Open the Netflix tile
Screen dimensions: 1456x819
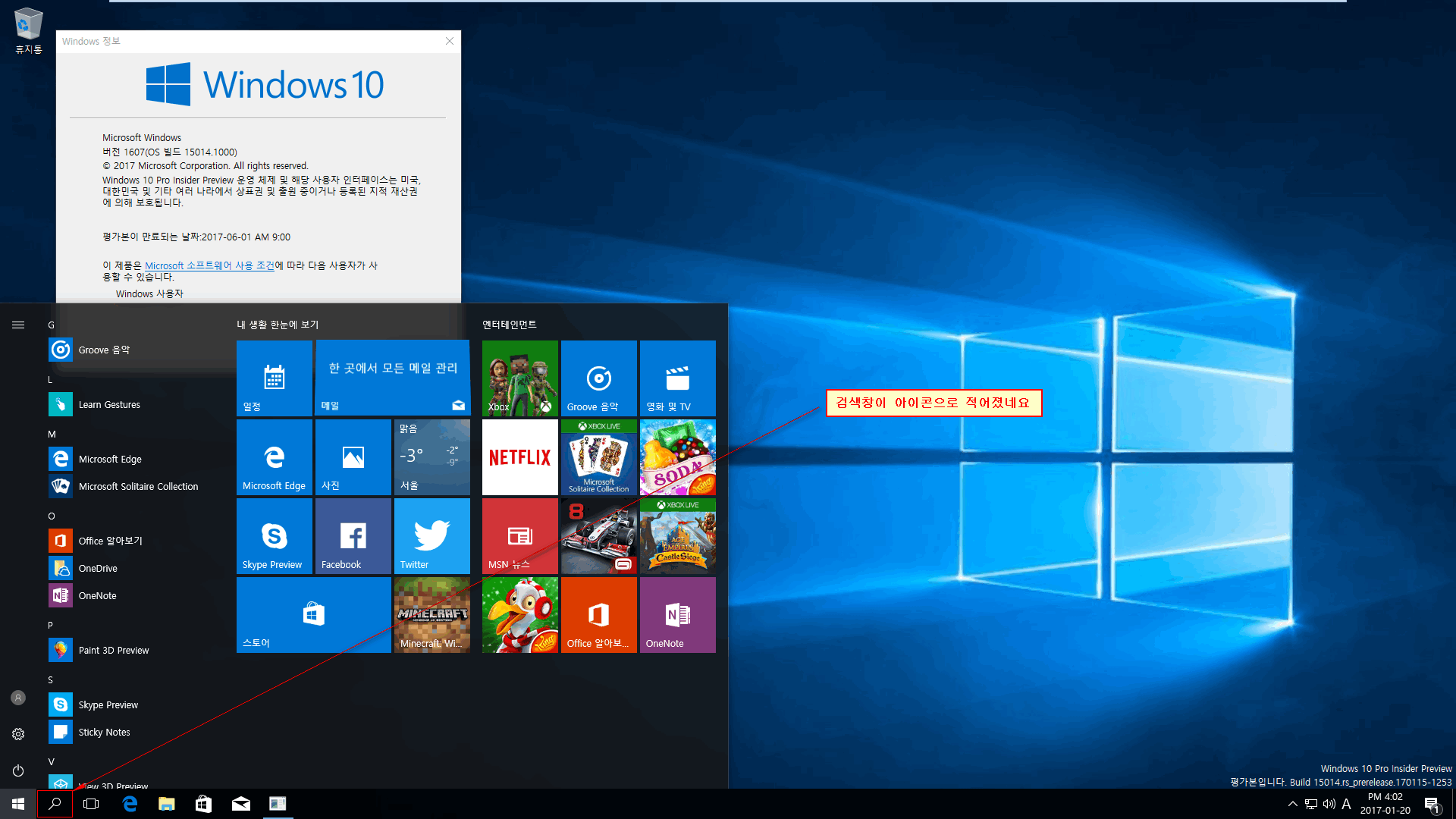pyautogui.click(x=520, y=457)
